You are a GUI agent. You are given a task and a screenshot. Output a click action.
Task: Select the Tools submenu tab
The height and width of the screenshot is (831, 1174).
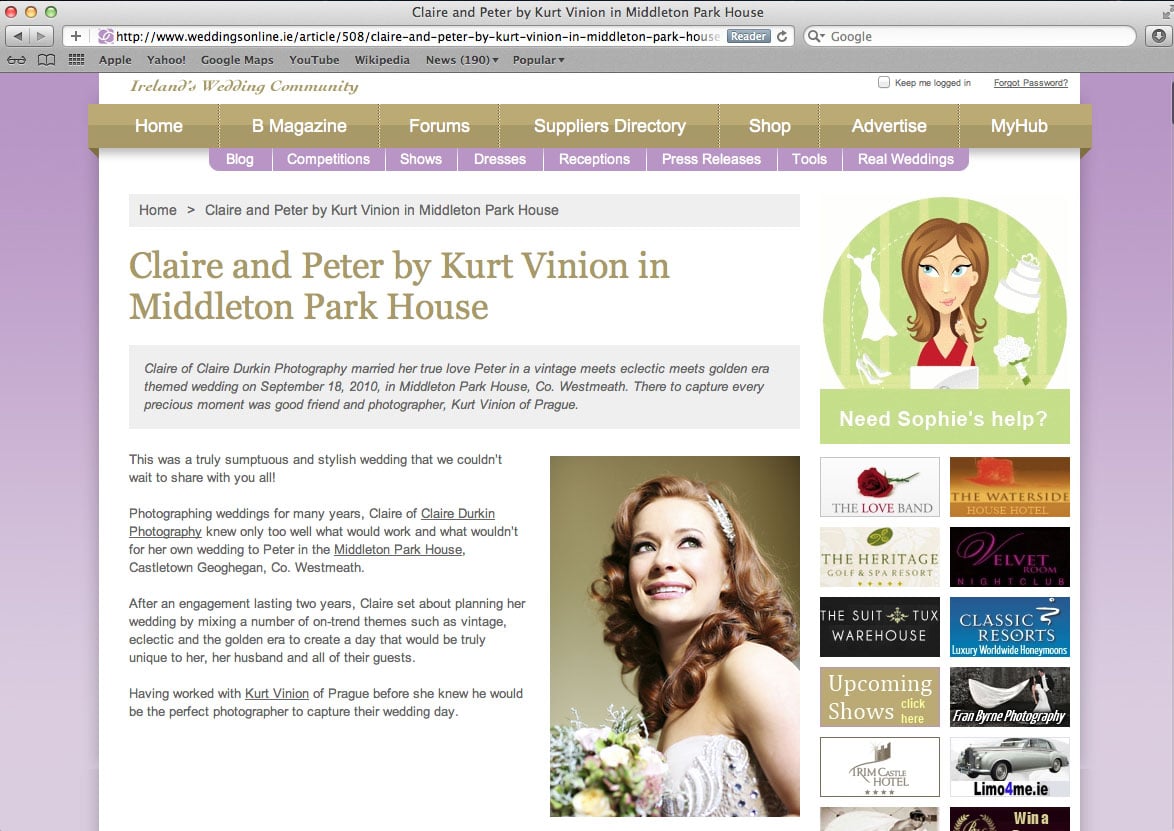point(809,159)
